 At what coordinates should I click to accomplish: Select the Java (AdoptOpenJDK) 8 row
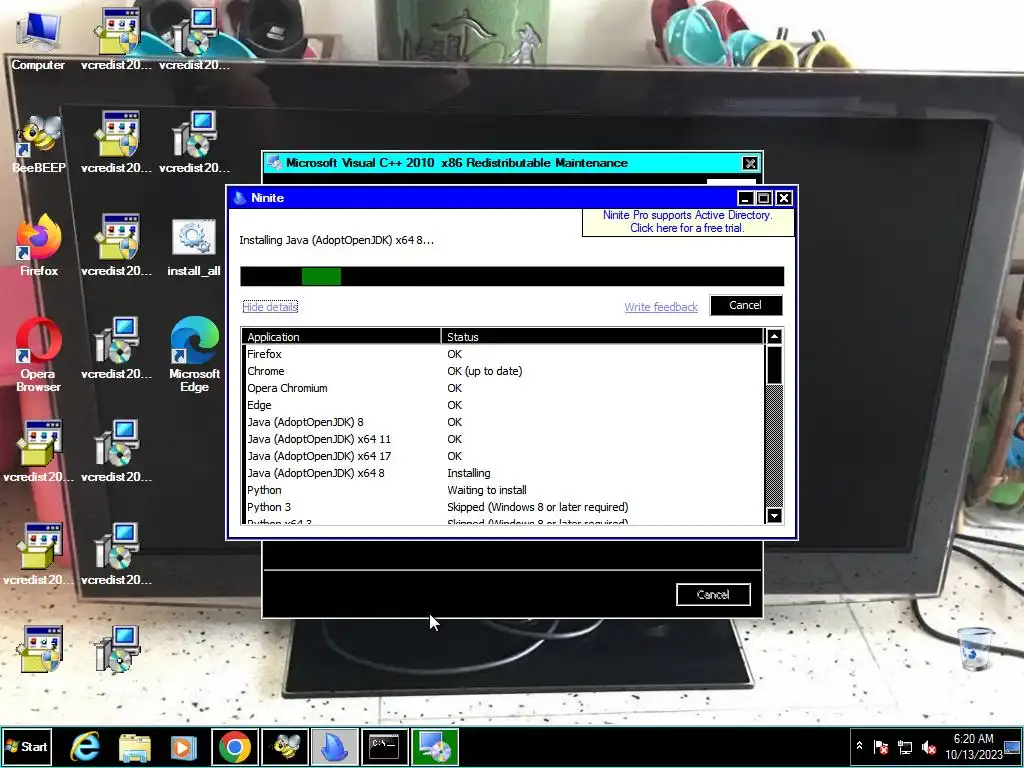coord(503,422)
